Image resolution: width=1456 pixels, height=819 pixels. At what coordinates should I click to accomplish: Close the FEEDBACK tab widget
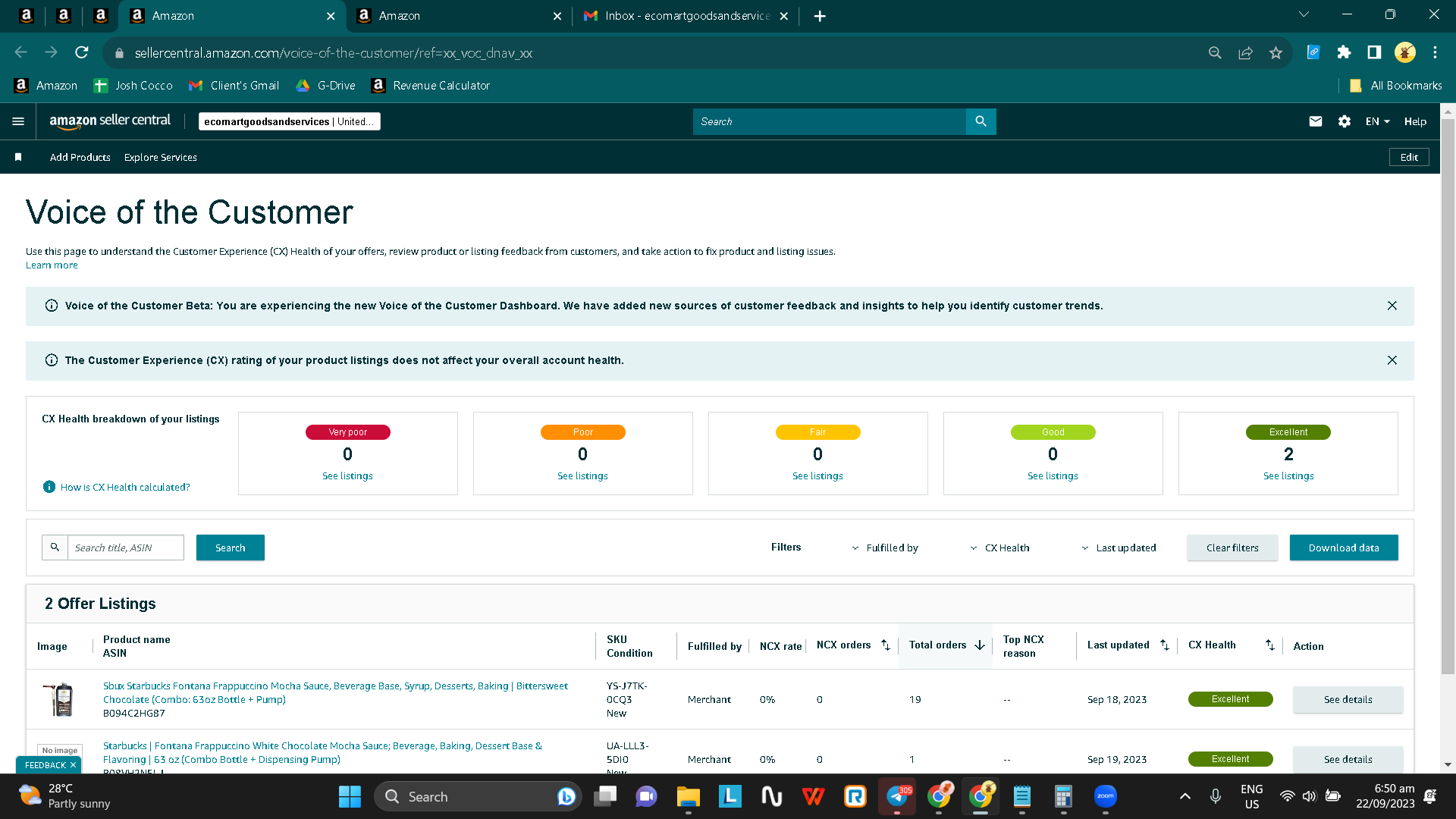73,765
